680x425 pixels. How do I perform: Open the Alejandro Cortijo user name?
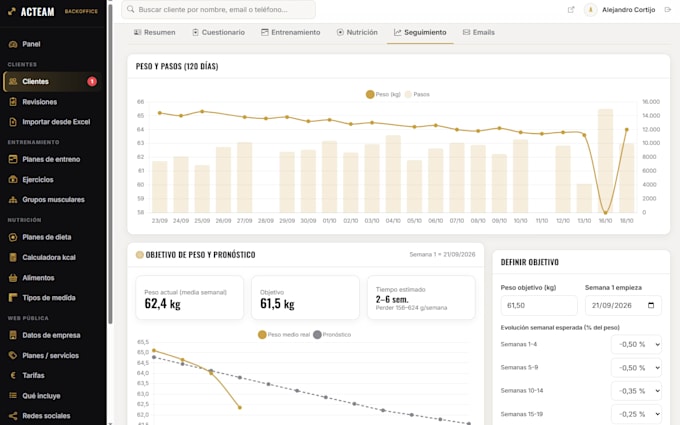pyautogui.click(x=628, y=10)
